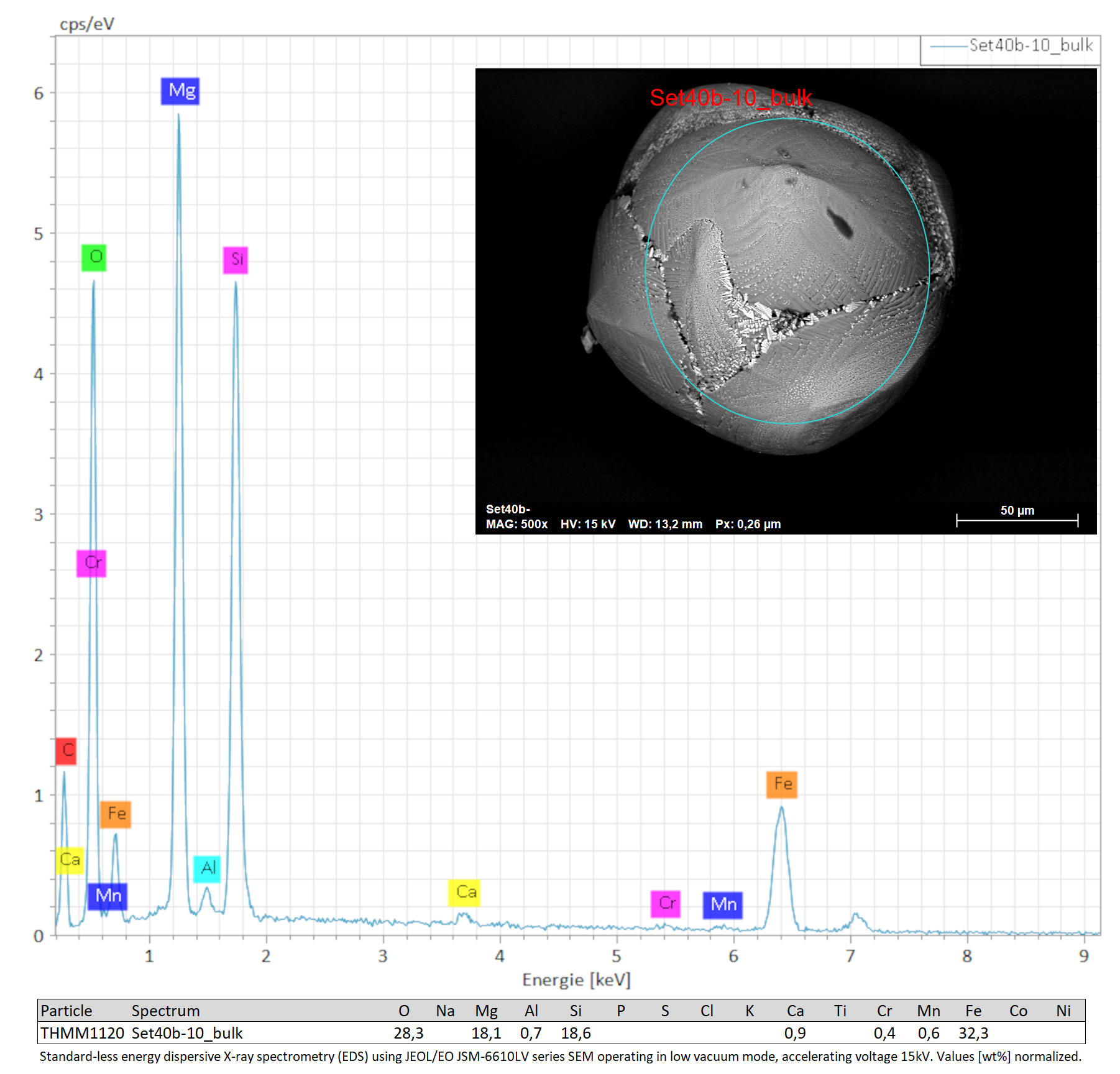Click the magenta Cr label near the O peak
The image size is (1120, 1074).
pos(91,564)
